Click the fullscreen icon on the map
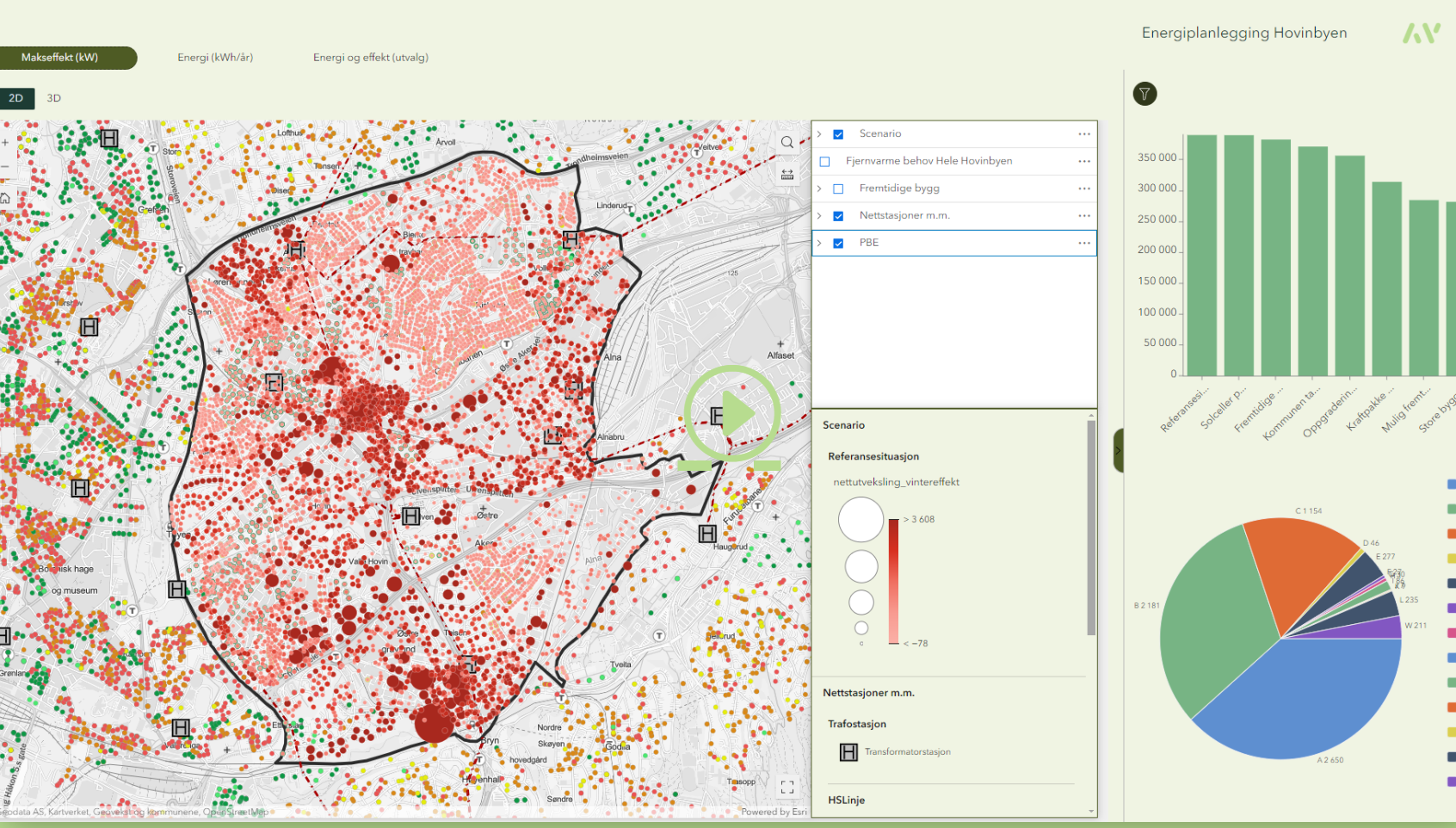Screen dimensions: 1456x828 click(787, 787)
